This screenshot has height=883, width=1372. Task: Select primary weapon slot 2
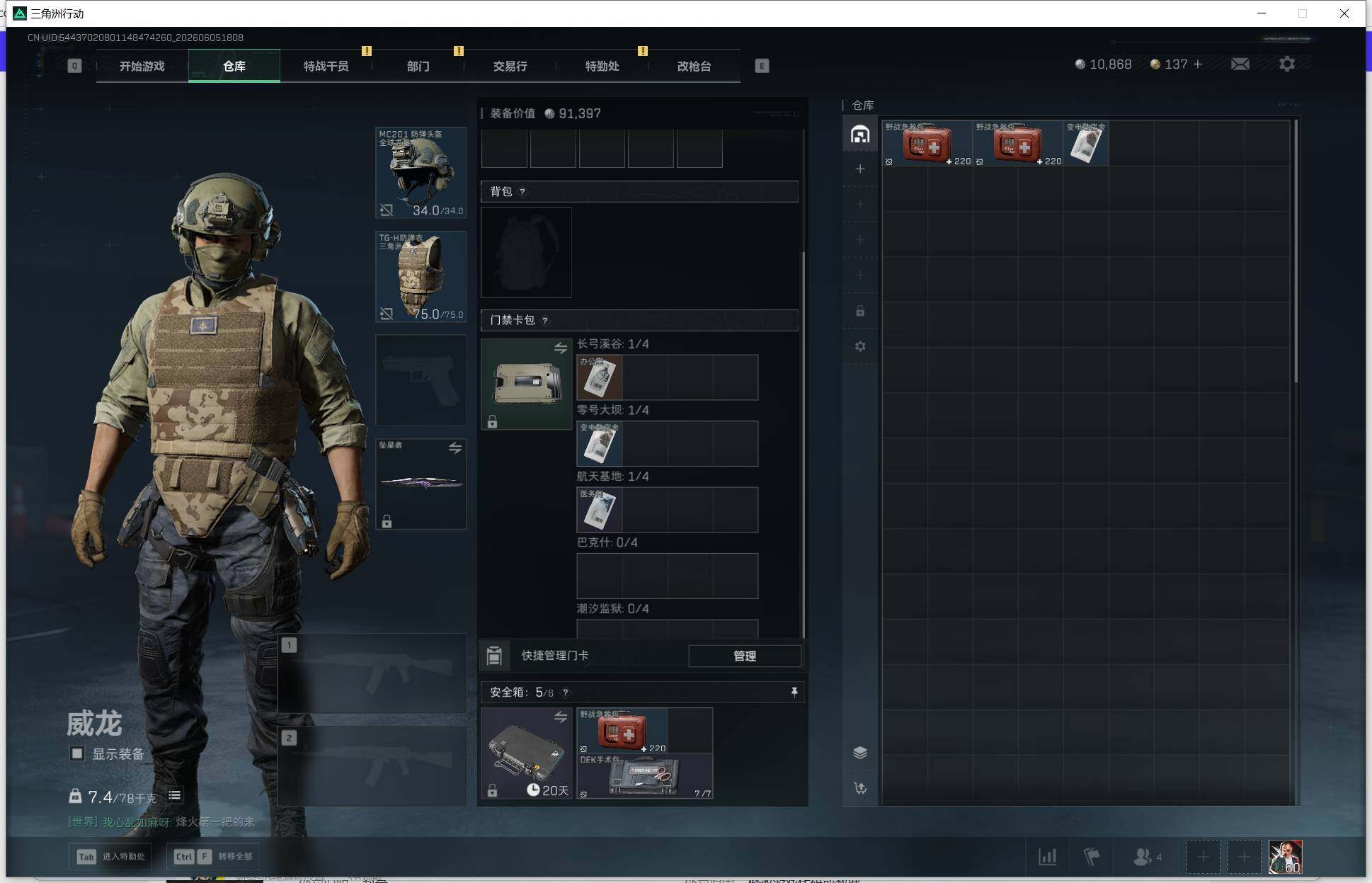point(372,765)
